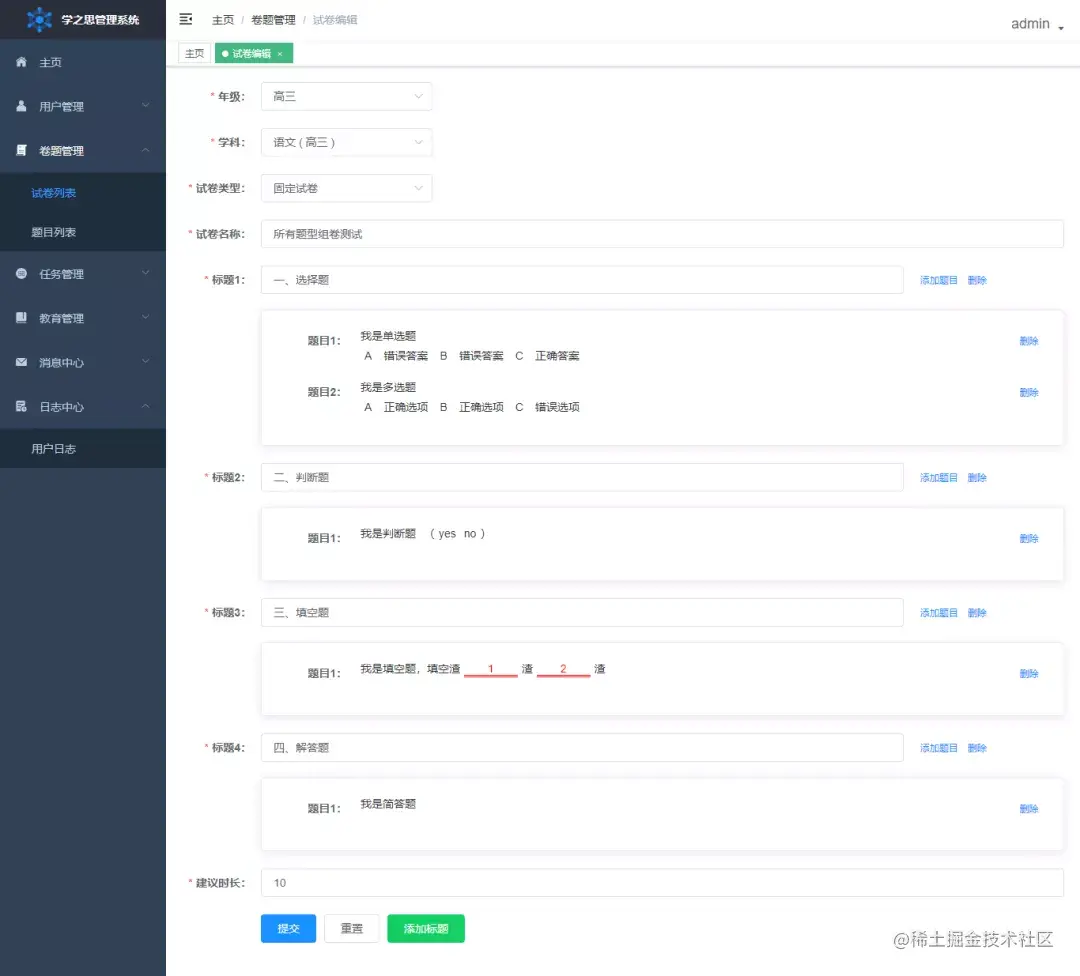Click the 我是判断题 question text
The image size is (1080, 976).
pyautogui.click(x=388, y=533)
